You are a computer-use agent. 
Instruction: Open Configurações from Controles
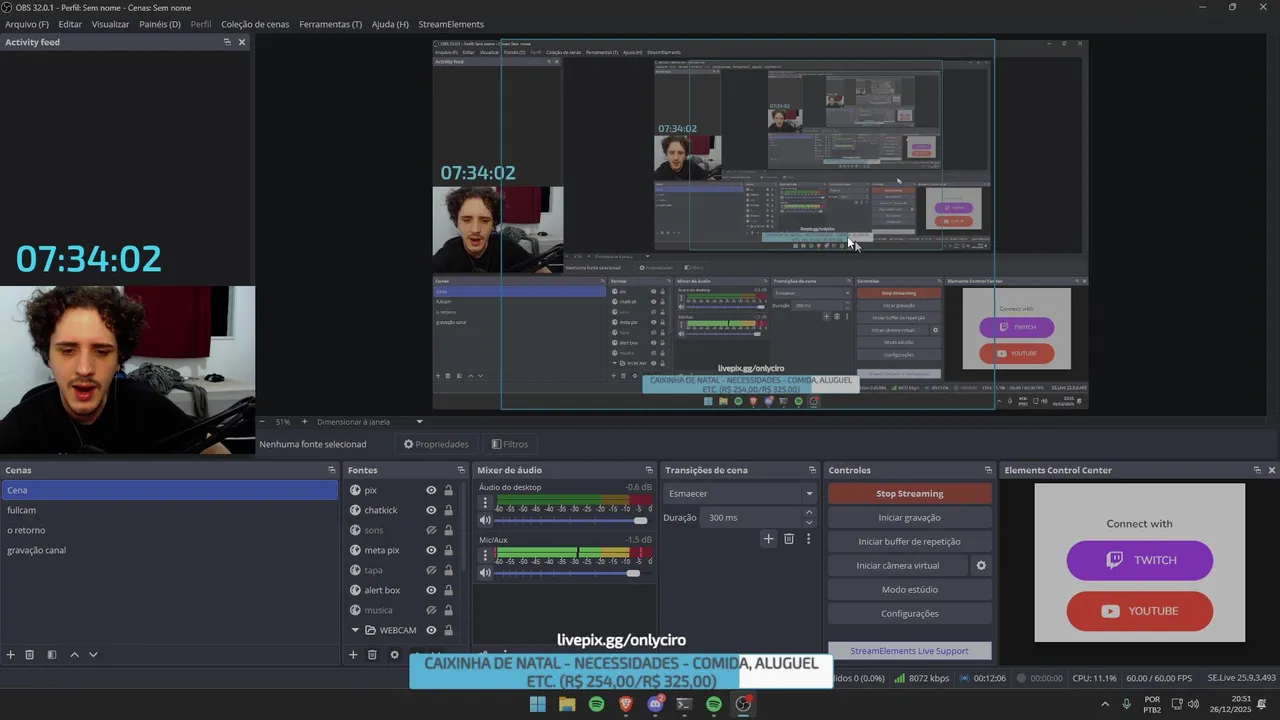coord(910,613)
